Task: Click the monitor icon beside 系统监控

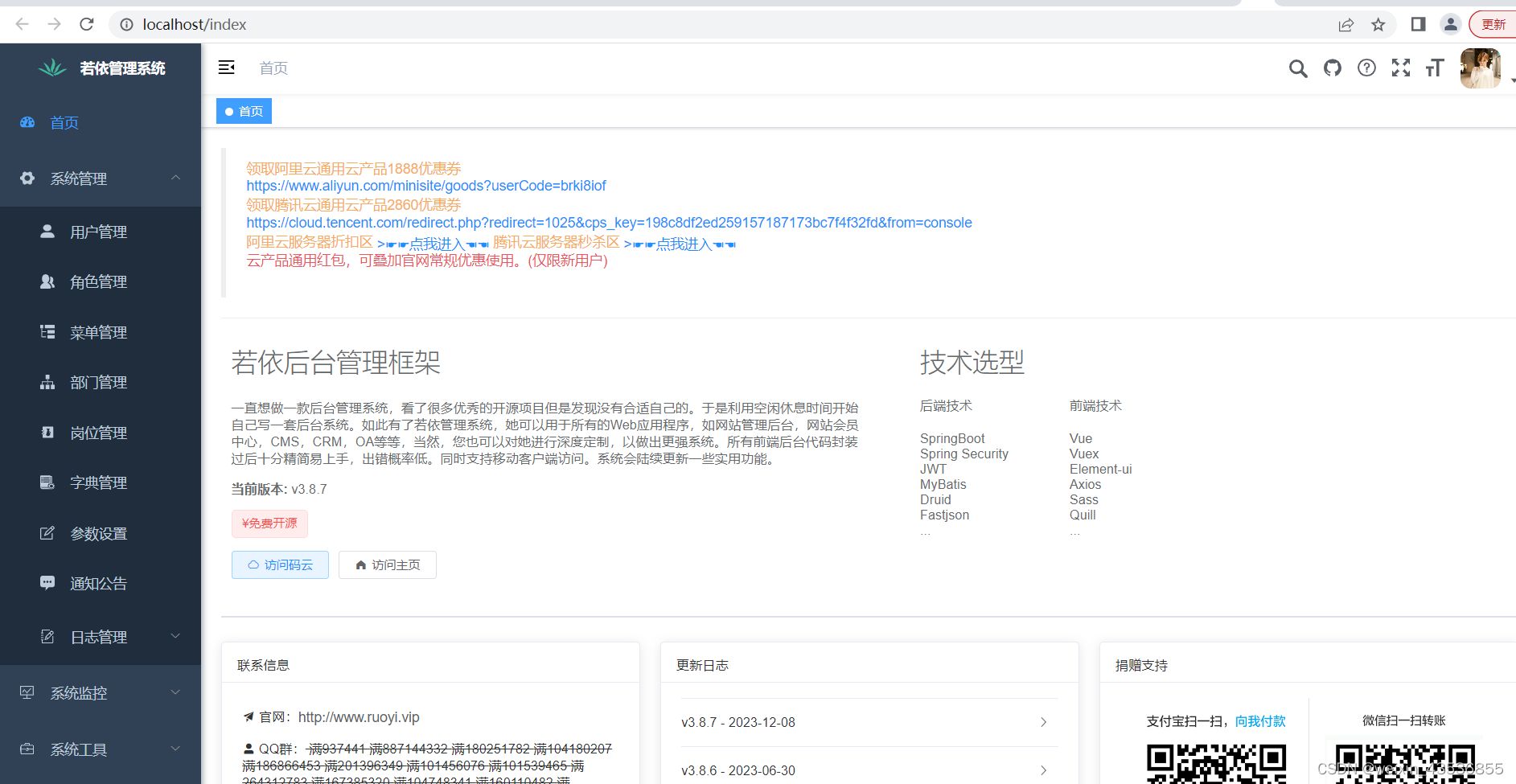Action: point(27,692)
